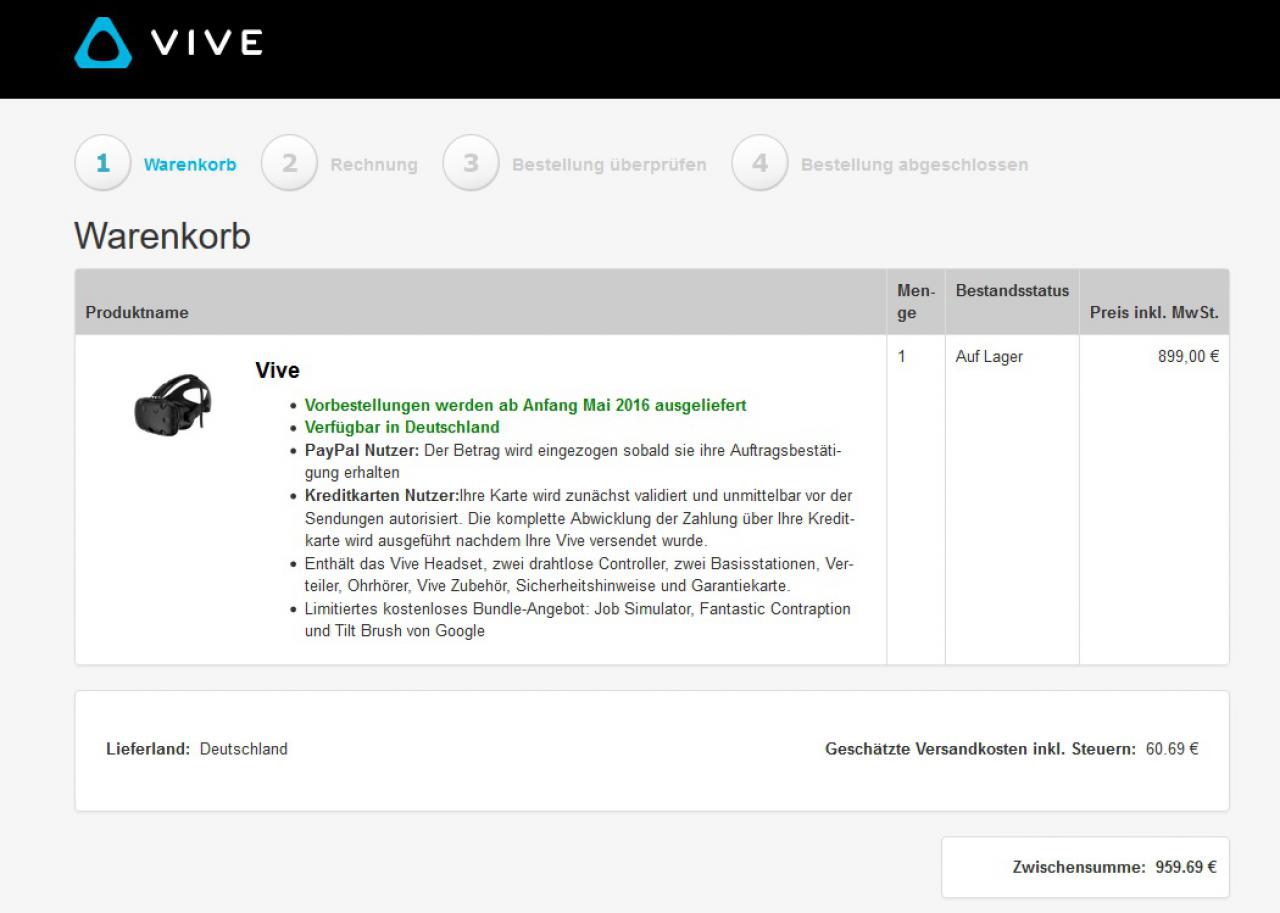The image size is (1280, 913).
Task: Click the Lieferland label
Action: [x=148, y=749]
